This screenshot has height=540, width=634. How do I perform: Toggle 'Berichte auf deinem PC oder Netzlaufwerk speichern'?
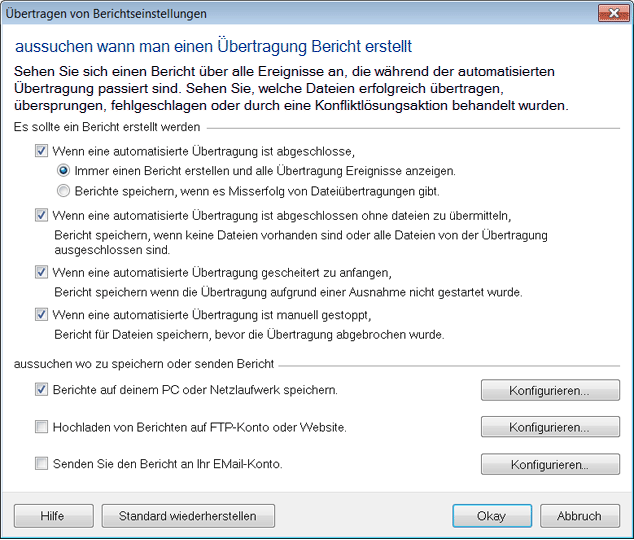[x=41, y=389]
